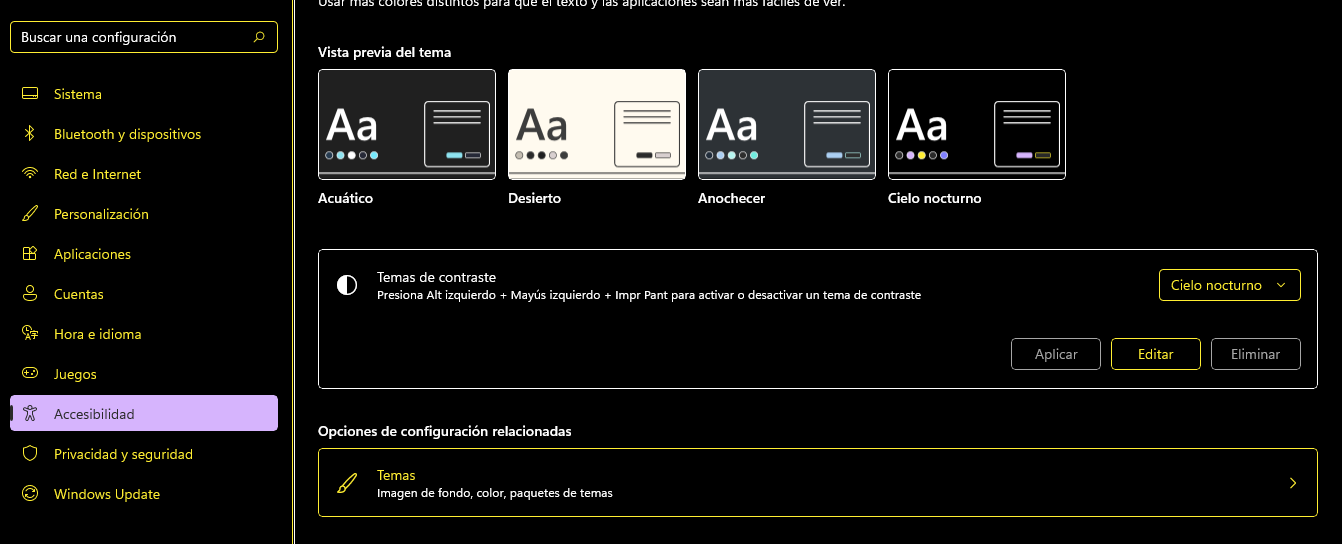Select the Desierto theme preview
The image size is (1342, 544).
click(x=597, y=124)
